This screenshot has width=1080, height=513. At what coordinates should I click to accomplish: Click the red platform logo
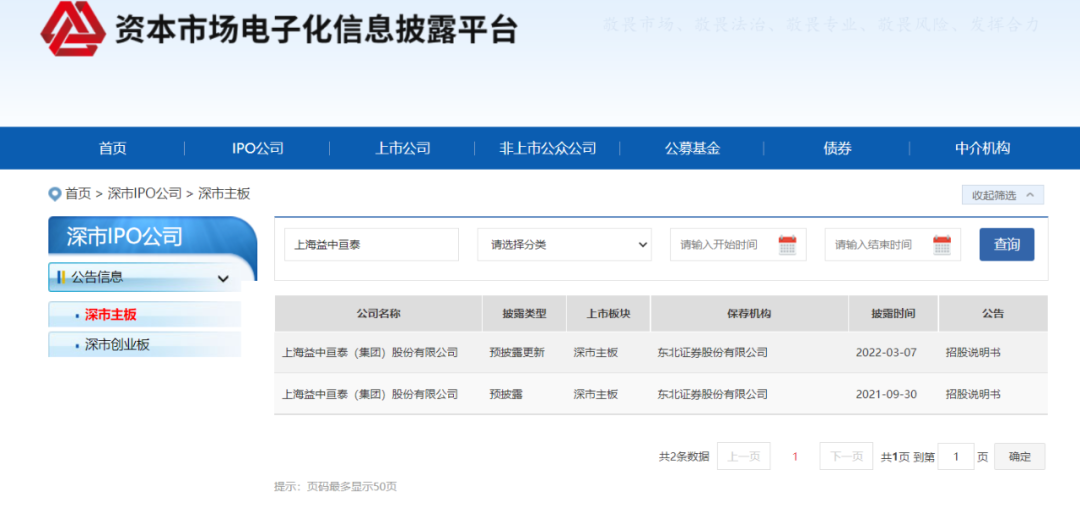point(73,28)
